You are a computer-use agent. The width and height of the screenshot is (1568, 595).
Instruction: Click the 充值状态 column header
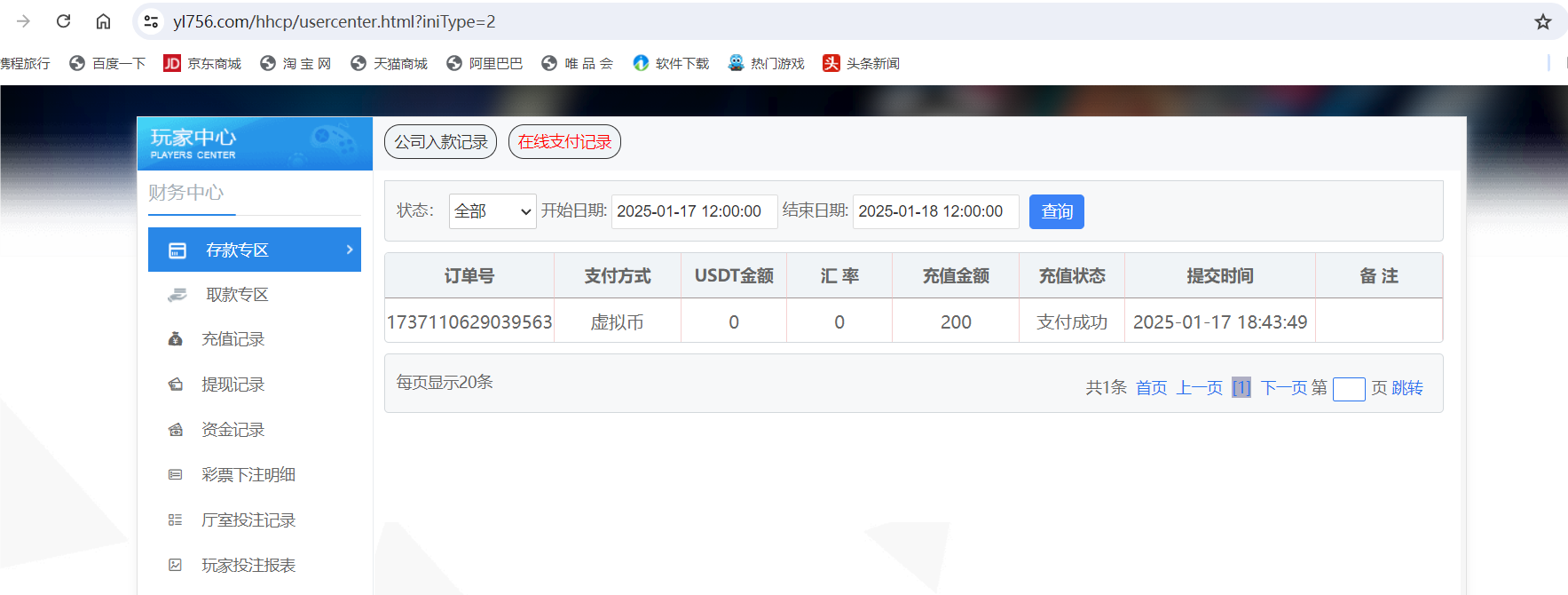click(x=1072, y=276)
